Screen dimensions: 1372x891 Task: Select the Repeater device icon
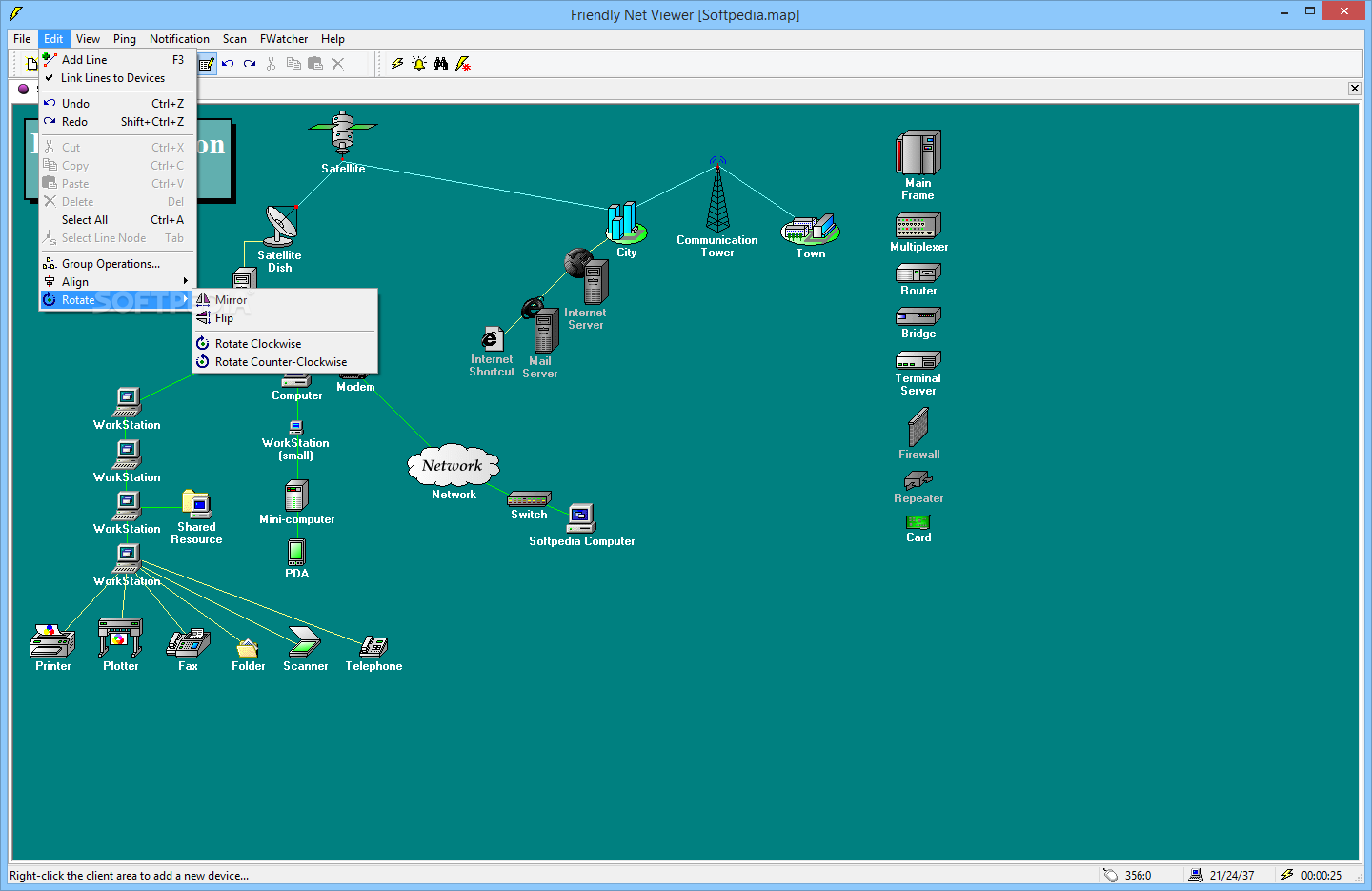pos(918,480)
